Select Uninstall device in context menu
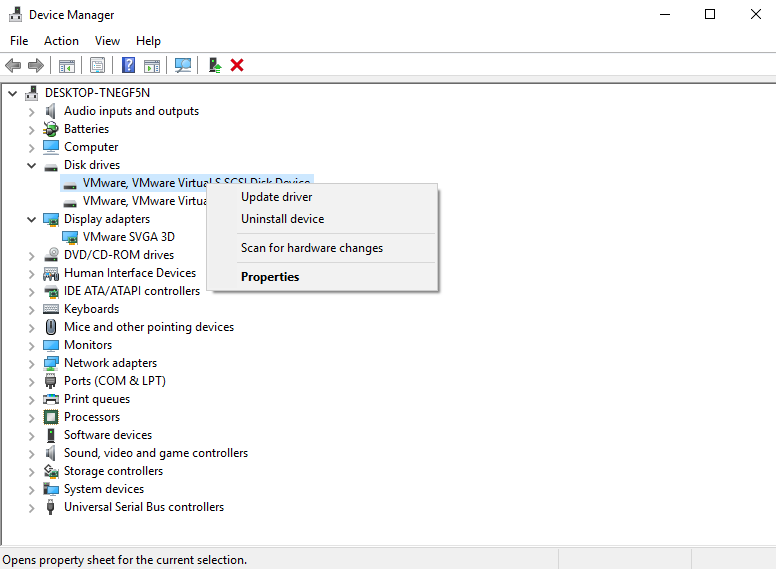Image resolution: width=776 pixels, height=569 pixels. 282,219
